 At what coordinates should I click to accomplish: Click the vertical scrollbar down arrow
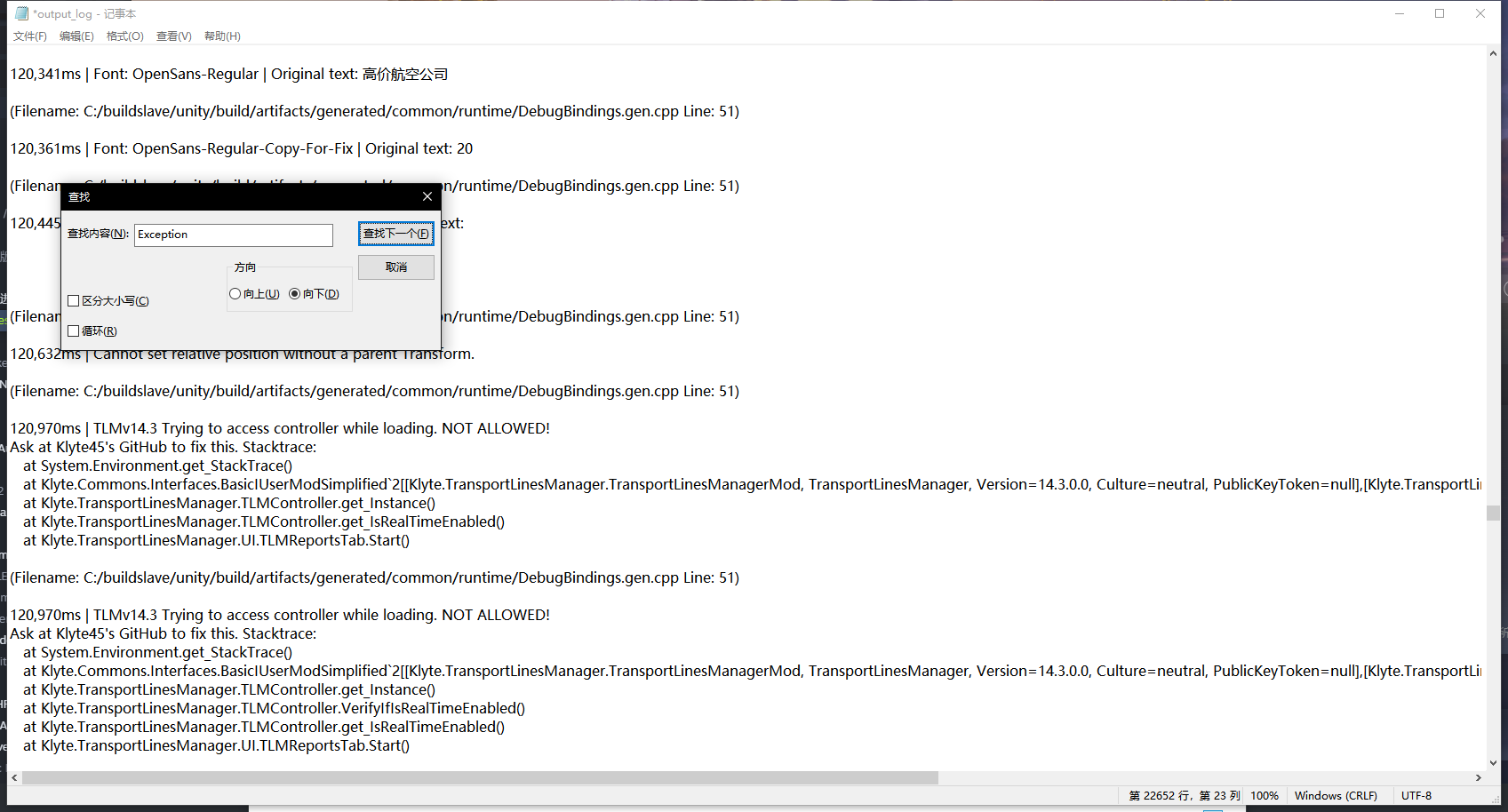tap(1492, 762)
